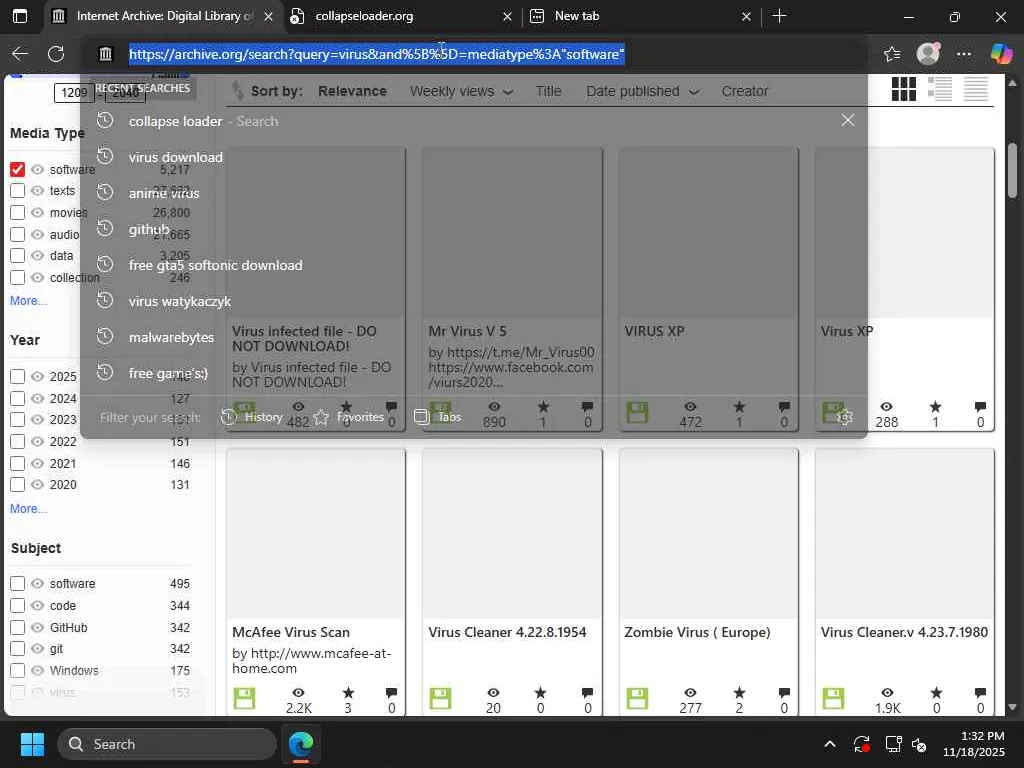Viewport: 1024px width, 768px height.
Task: Select 'free gta5 softonic download' suggestion
Action: pyautogui.click(x=474, y=265)
